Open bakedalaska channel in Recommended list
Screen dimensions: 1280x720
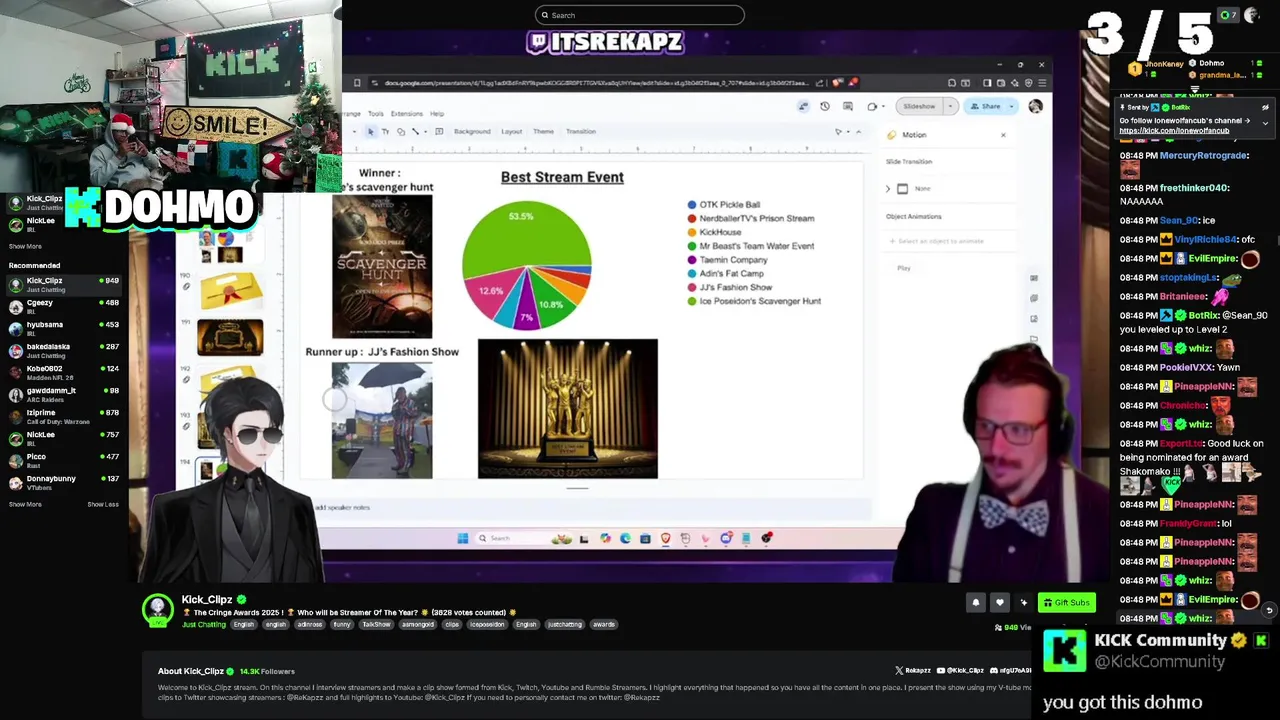(x=64, y=350)
